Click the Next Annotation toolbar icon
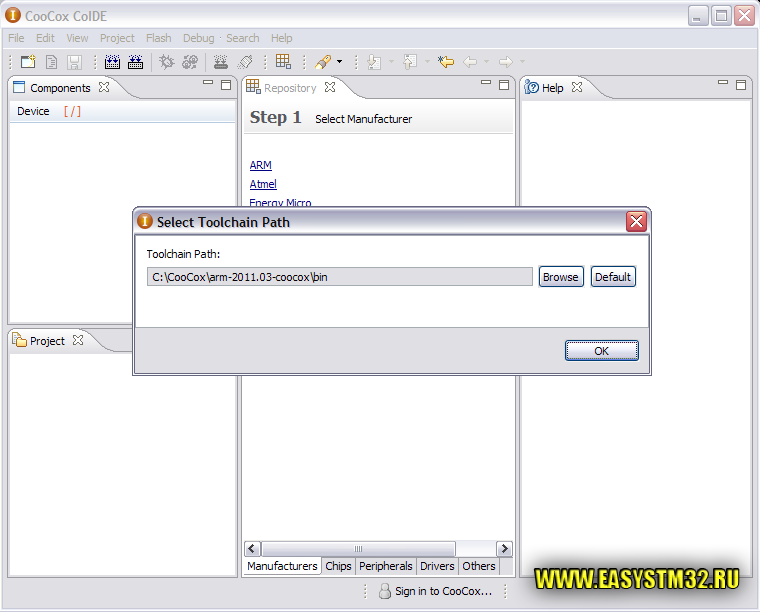 [x=374, y=62]
